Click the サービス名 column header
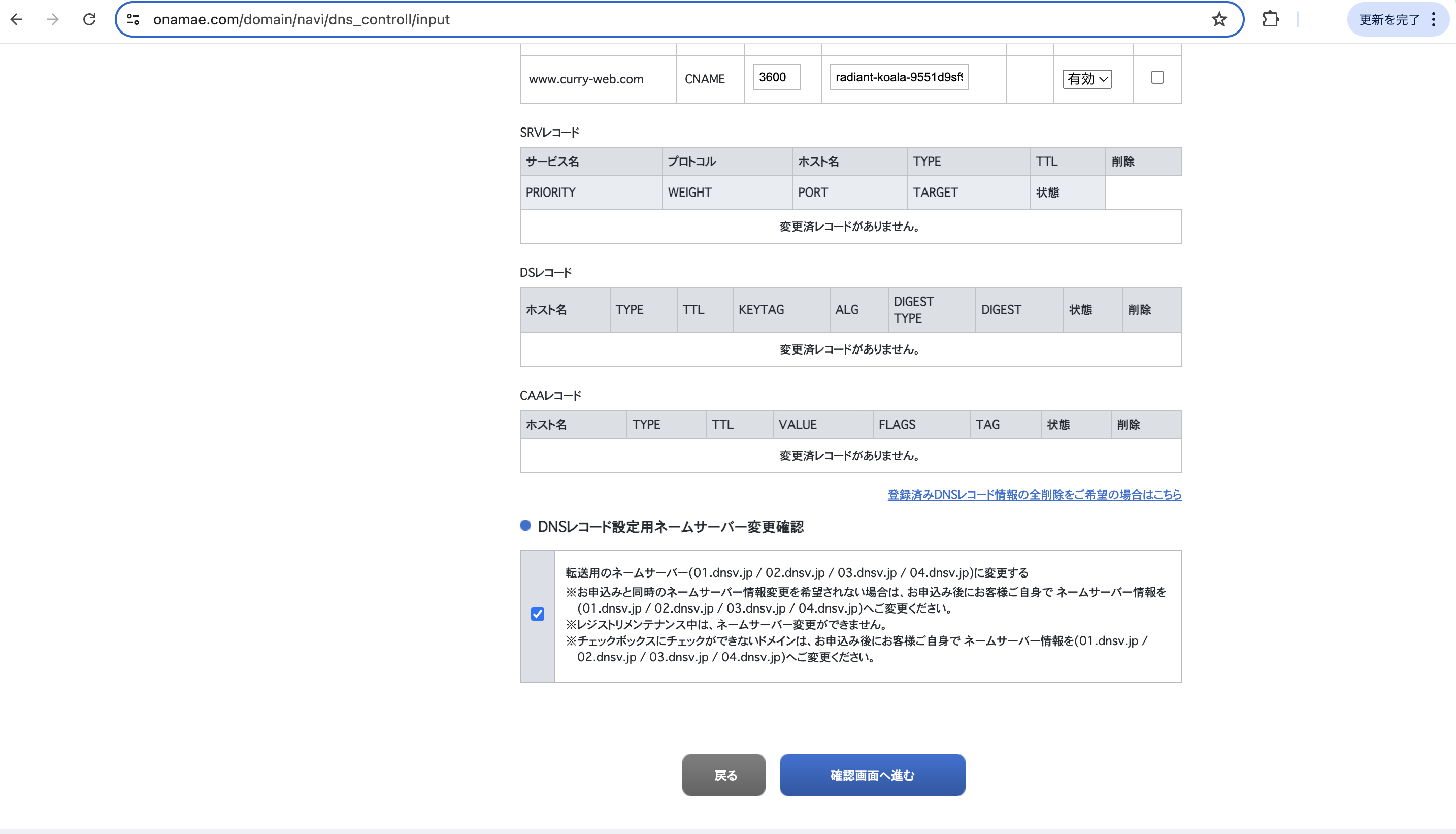The width and height of the screenshot is (1456, 834). pyautogui.click(x=591, y=162)
